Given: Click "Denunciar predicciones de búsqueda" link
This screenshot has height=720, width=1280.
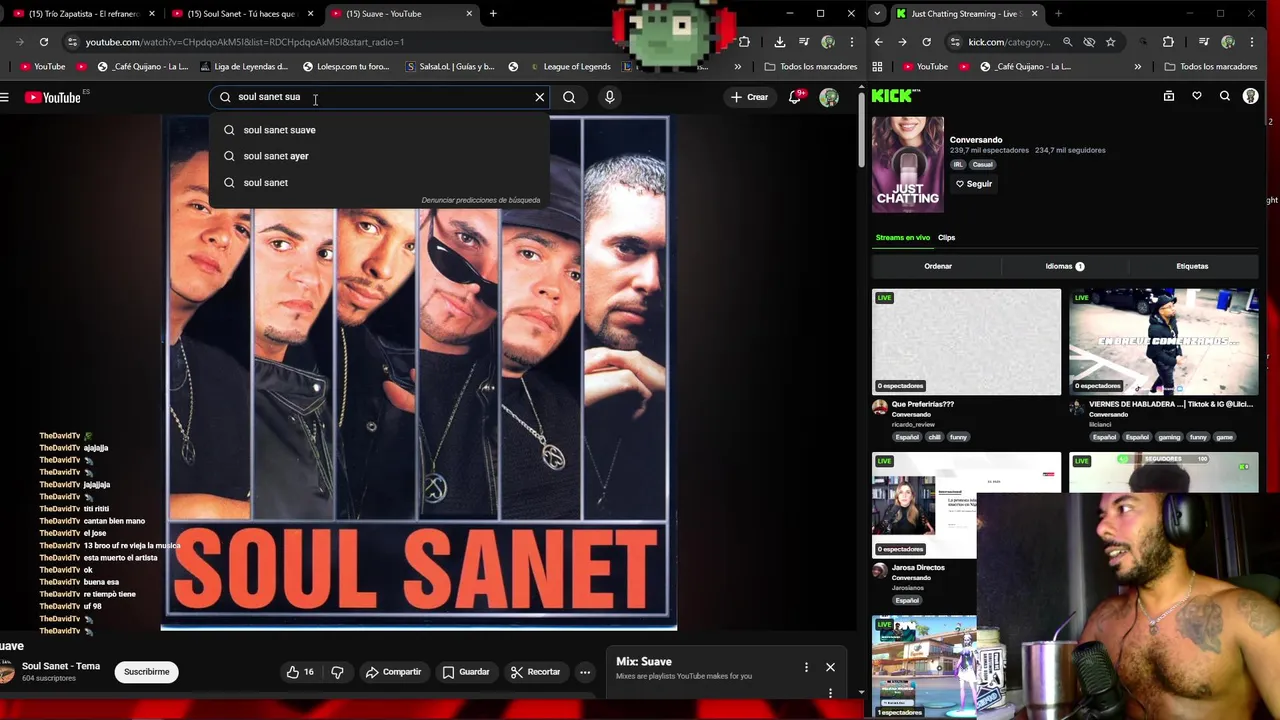Looking at the screenshot, I should [x=481, y=200].
